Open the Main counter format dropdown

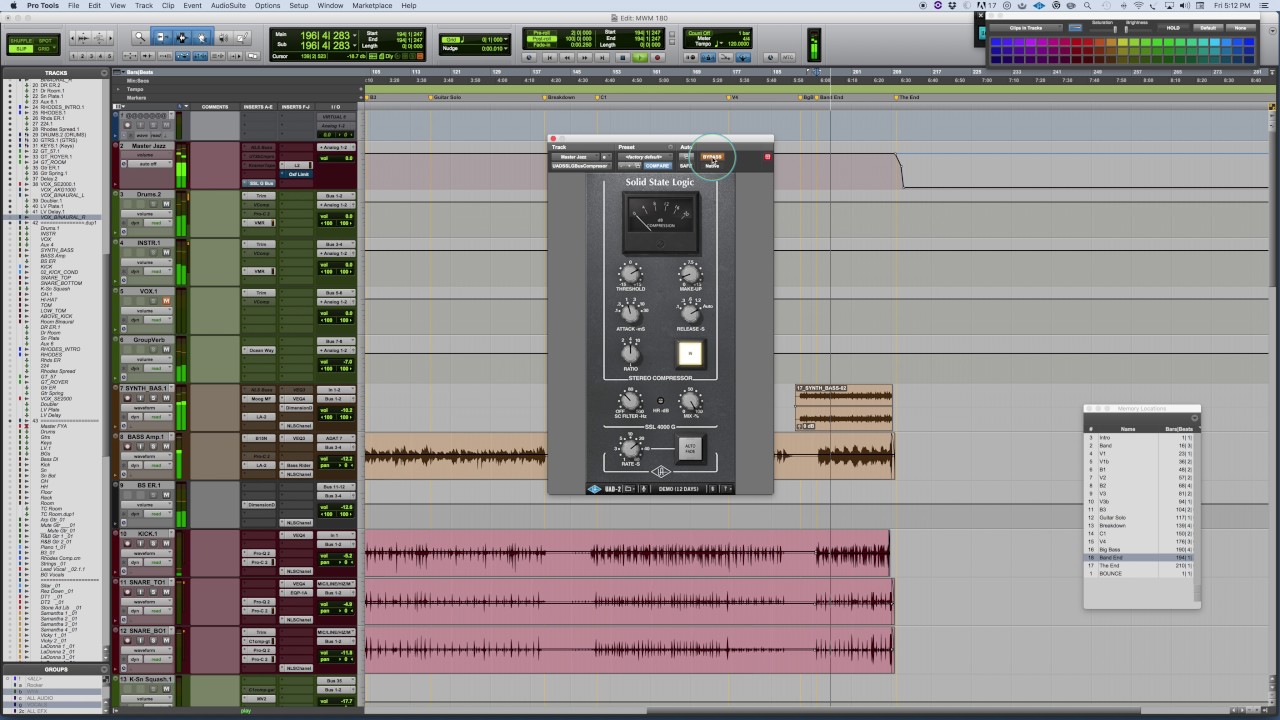[x=354, y=34]
